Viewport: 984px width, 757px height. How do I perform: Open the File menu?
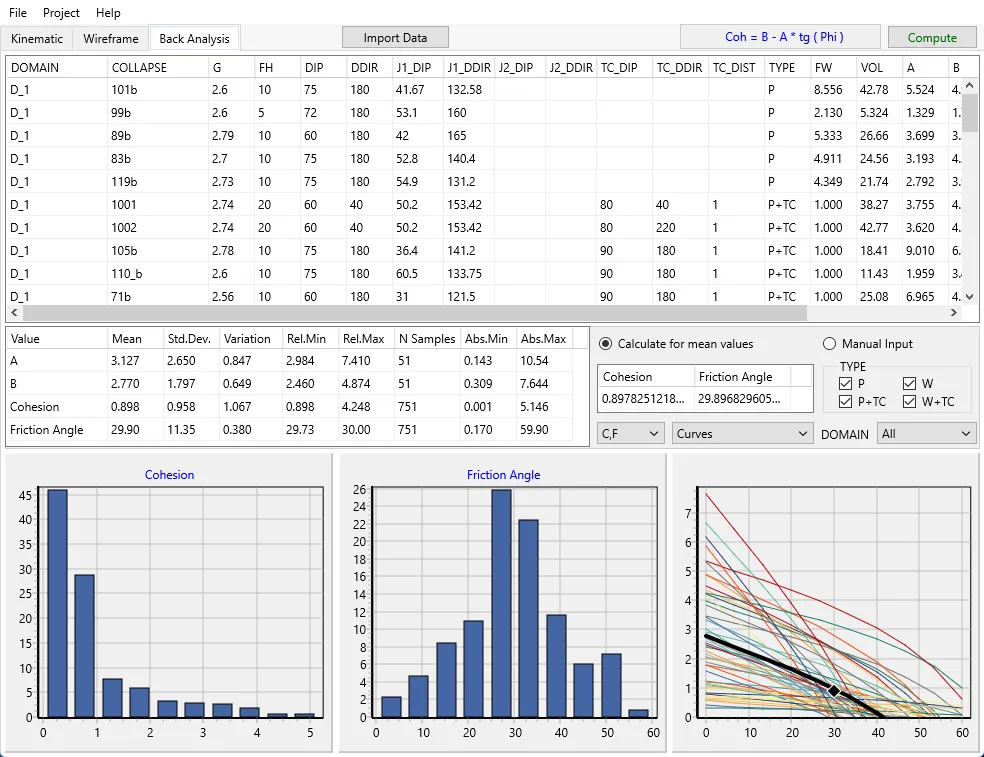coord(18,13)
